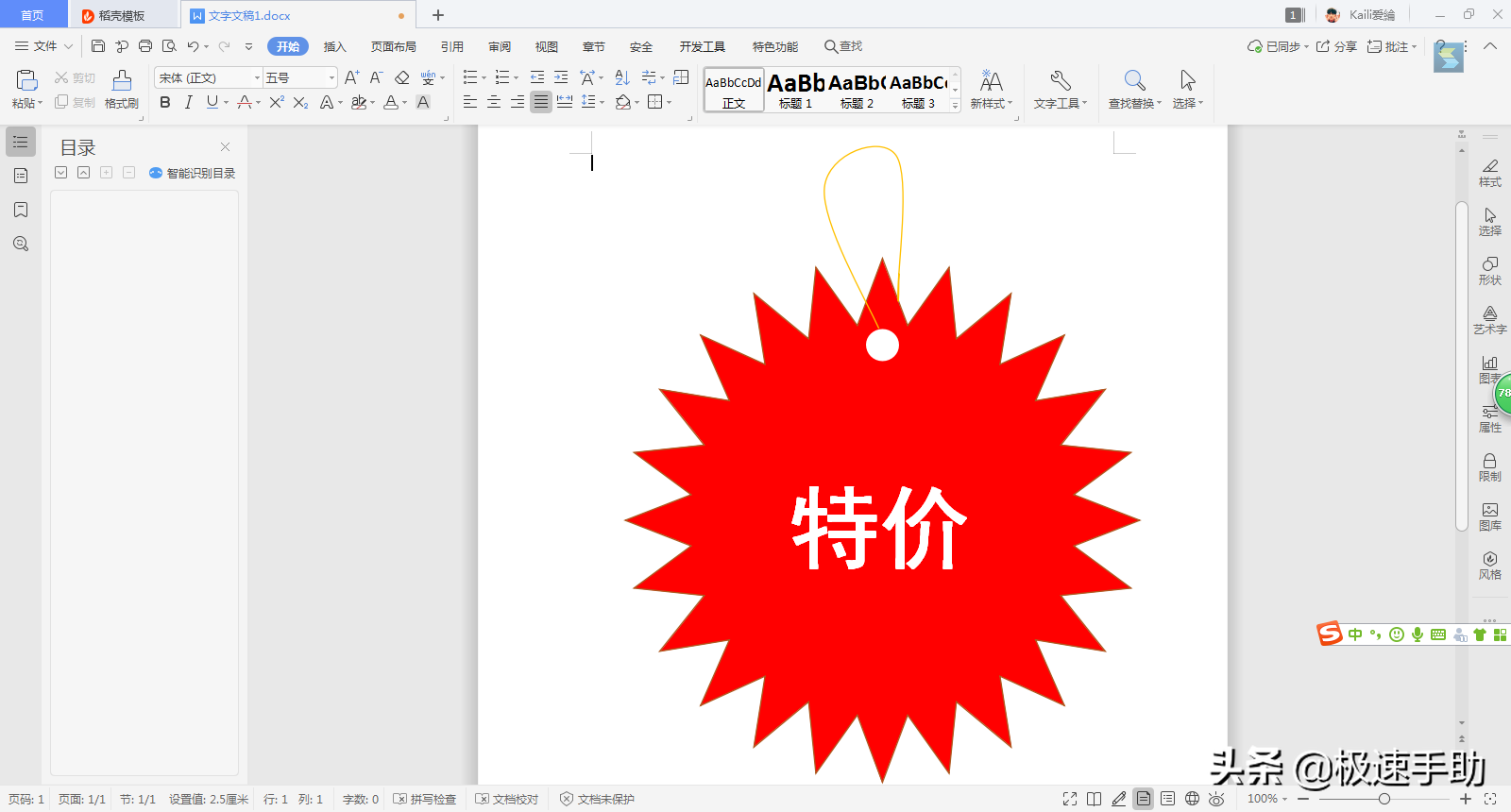The width and height of the screenshot is (1511, 812).
Task: Align text right
Action: point(518,102)
